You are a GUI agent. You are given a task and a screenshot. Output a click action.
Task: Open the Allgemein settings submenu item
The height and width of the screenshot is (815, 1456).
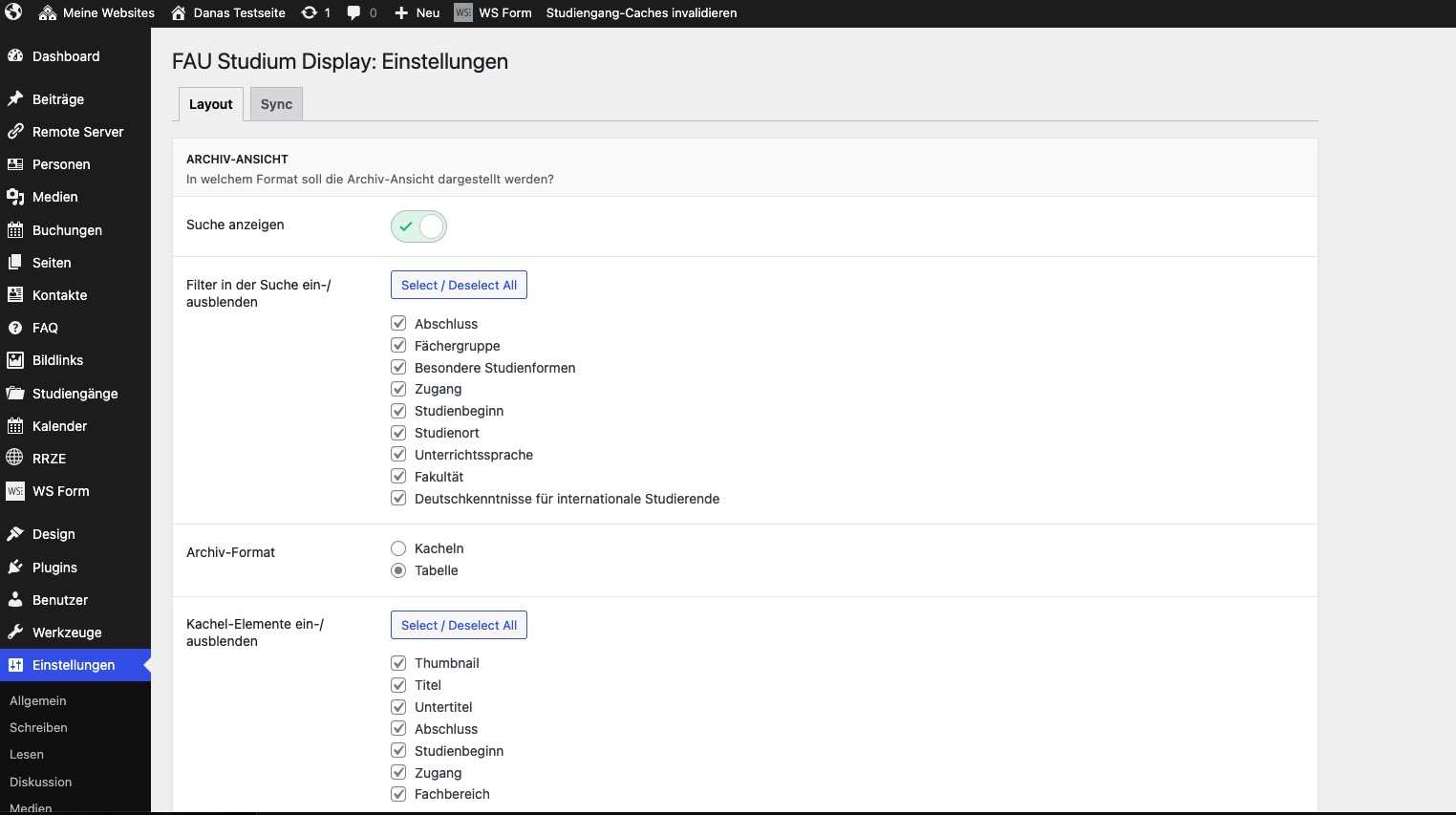[x=38, y=701]
